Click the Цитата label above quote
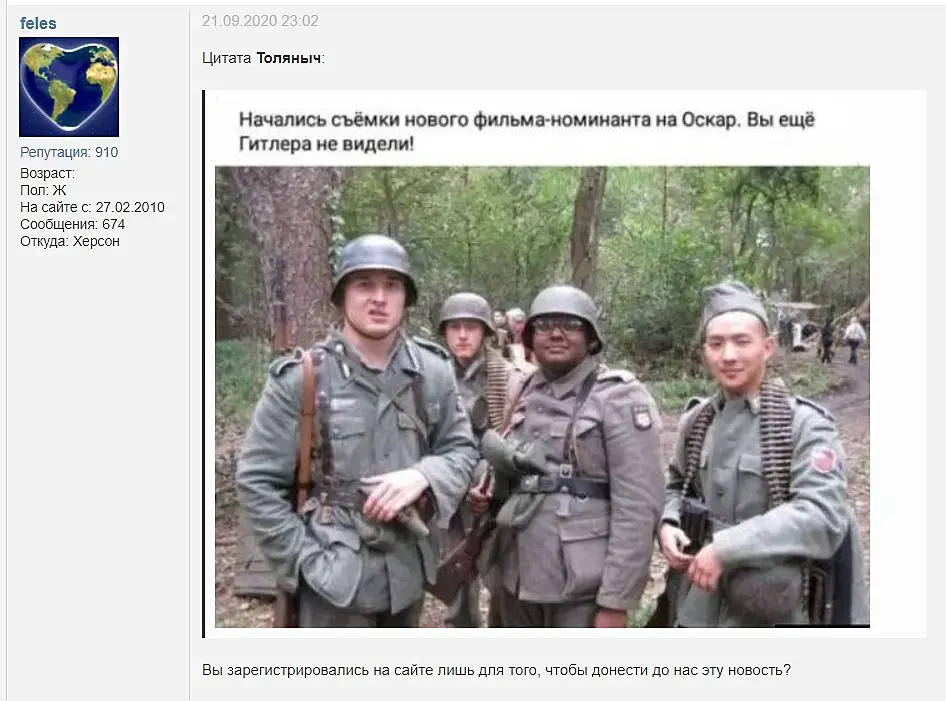This screenshot has height=701, width=946. 226,59
